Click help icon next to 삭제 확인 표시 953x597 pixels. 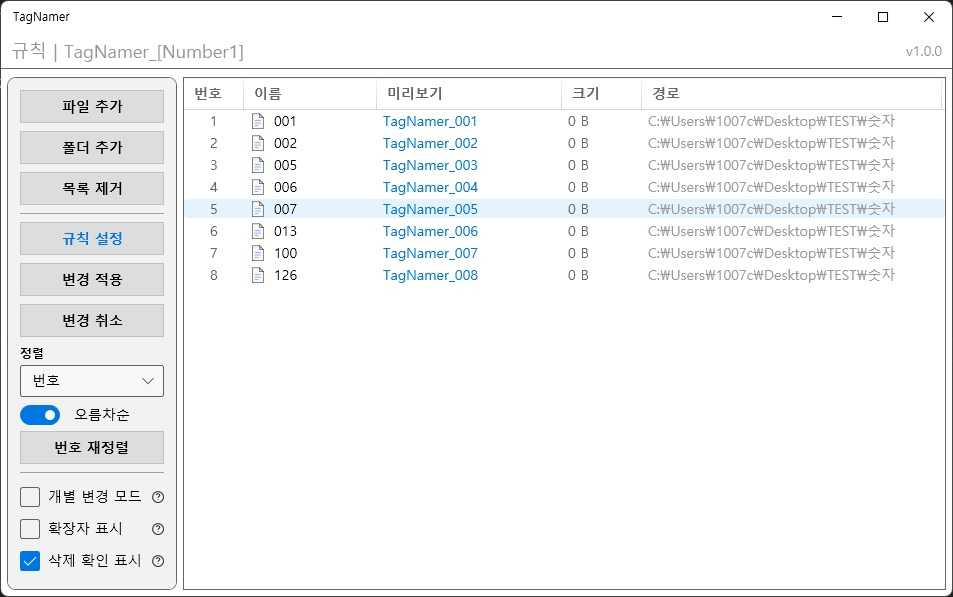(x=157, y=561)
